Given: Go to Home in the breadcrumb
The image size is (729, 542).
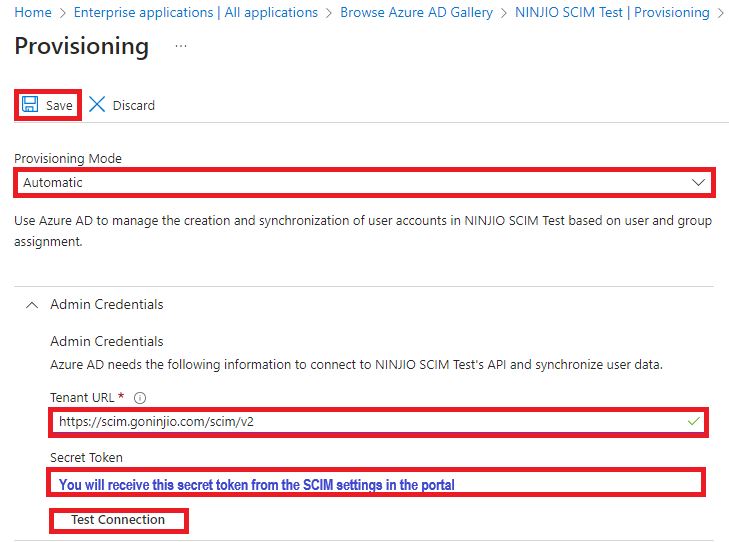Looking at the screenshot, I should pos(33,13).
